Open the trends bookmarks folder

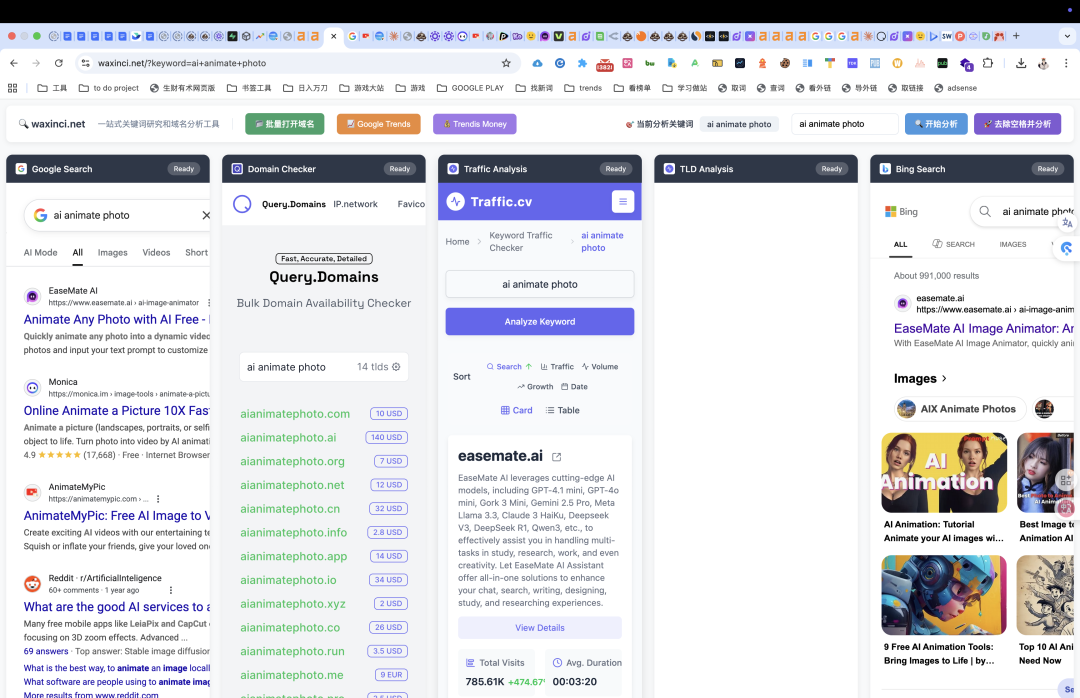coord(583,88)
